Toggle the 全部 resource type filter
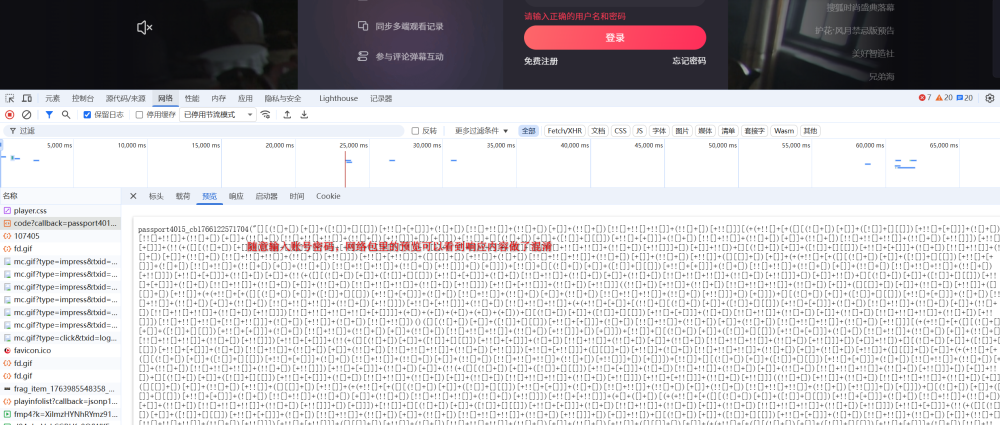 [529, 131]
